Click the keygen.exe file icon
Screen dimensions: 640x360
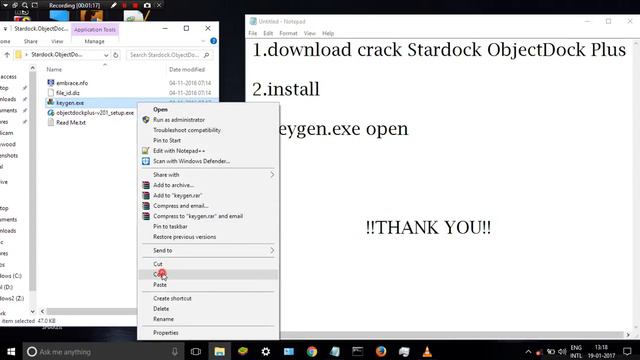click(x=51, y=102)
